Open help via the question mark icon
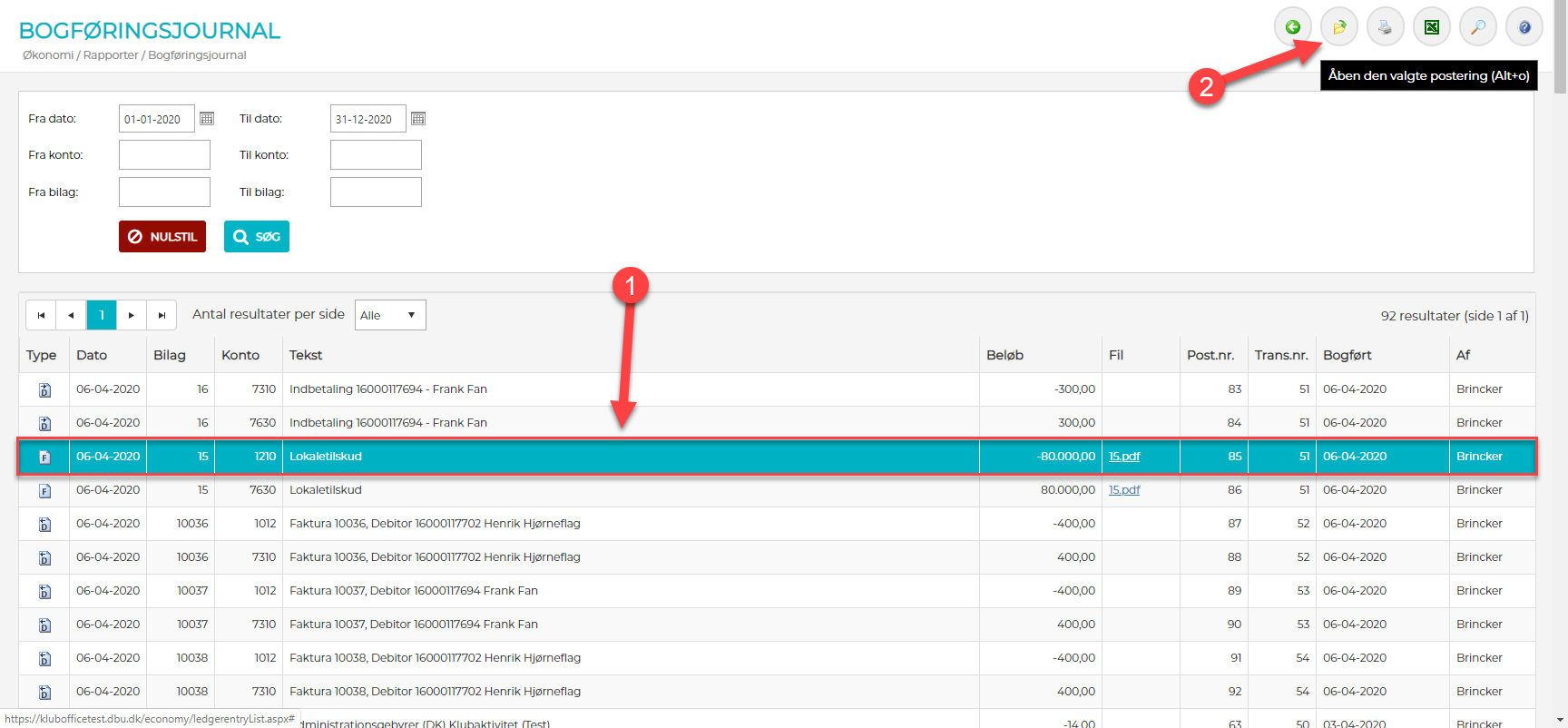The height and width of the screenshot is (728, 1568). point(1524,27)
